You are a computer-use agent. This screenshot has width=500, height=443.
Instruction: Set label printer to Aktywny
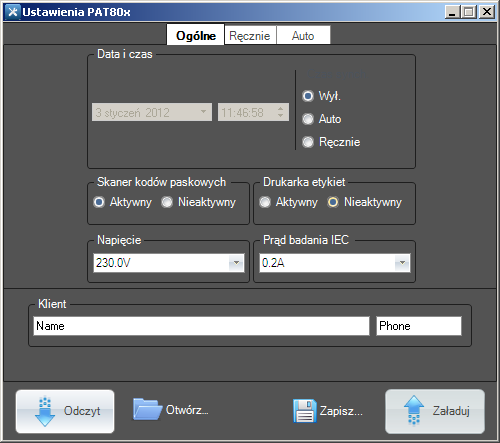pyautogui.click(x=265, y=202)
